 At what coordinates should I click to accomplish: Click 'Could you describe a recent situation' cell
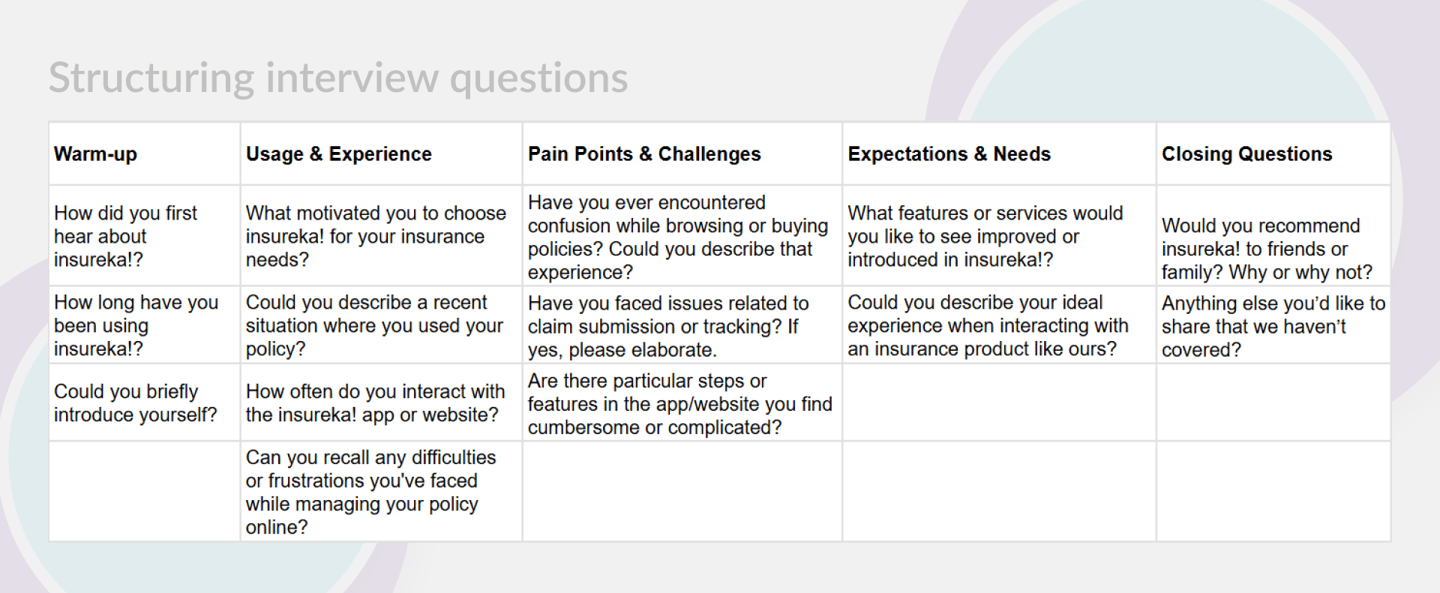point(380,326)
